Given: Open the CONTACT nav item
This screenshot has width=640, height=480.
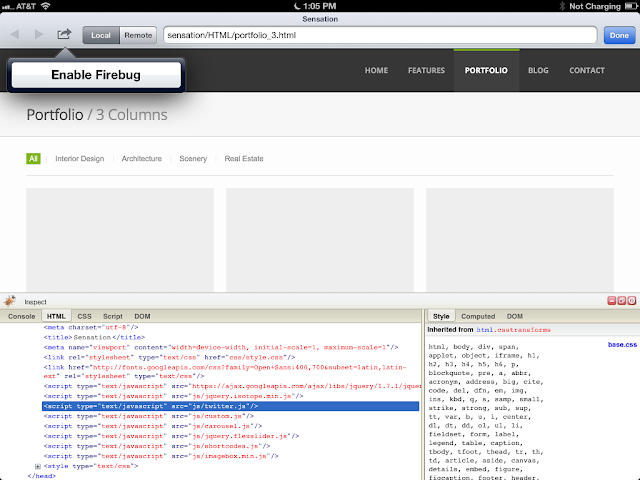Looking at the screenshot, I should coord(587,71).
